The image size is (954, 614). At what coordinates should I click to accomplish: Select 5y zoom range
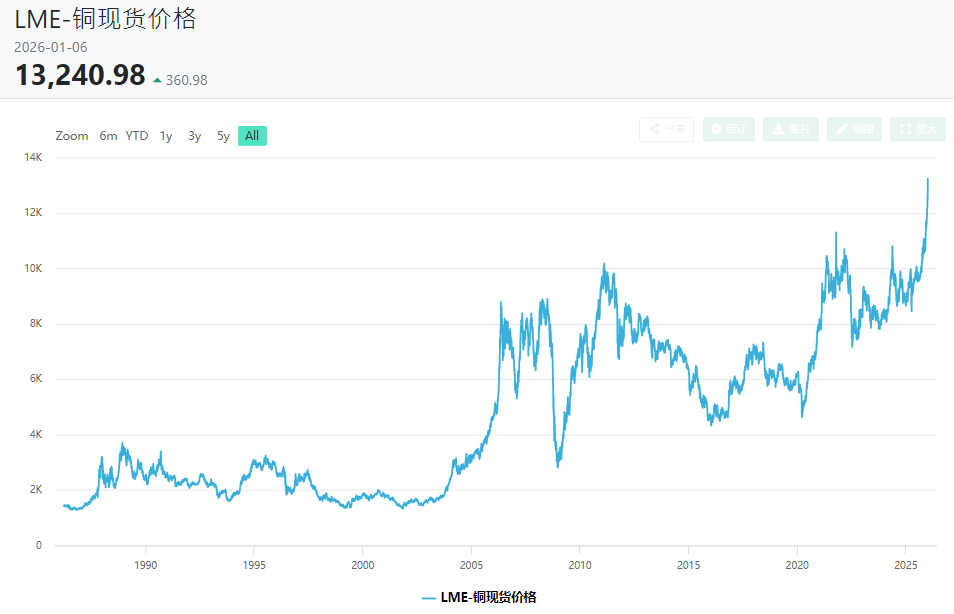click(224, 136)
